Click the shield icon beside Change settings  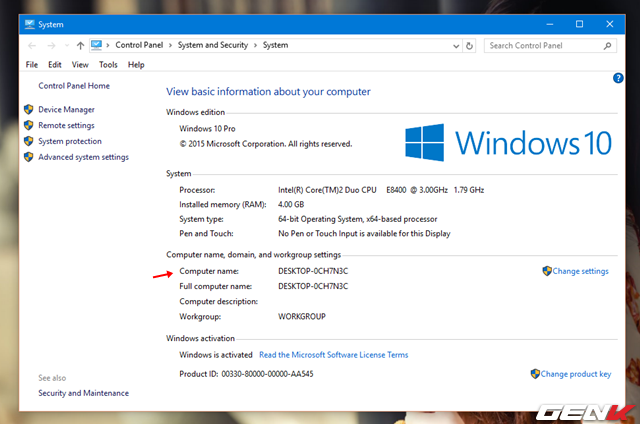click(547, 271)
